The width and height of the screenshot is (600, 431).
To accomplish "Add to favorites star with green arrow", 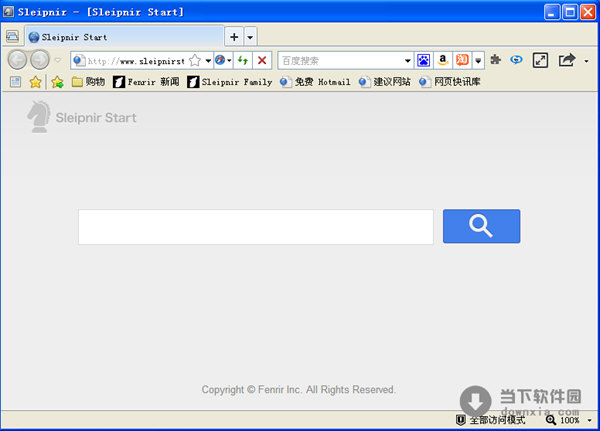I will coord(57,82).
